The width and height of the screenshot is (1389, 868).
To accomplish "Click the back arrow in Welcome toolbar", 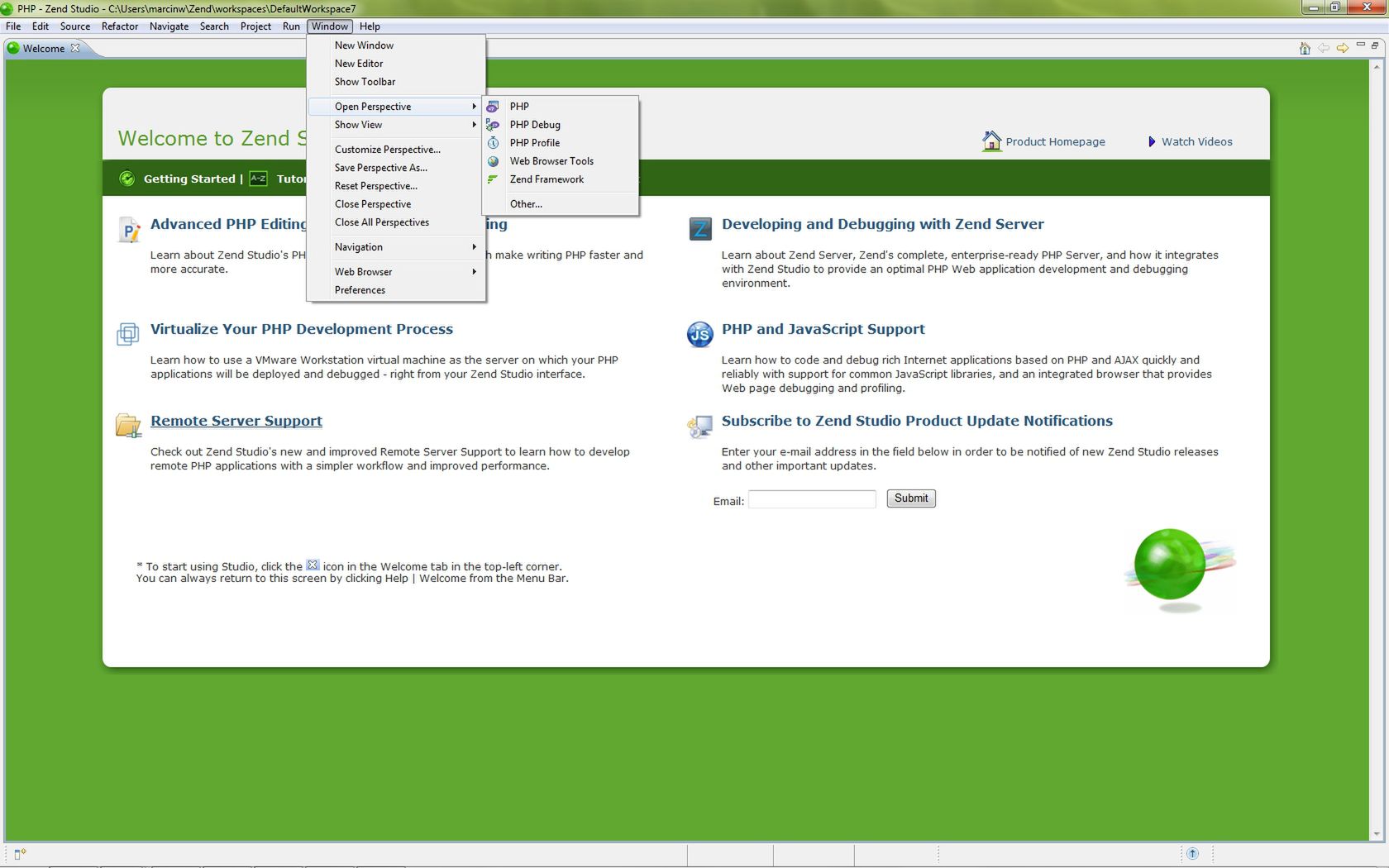I will pyautogui.click(x=1324, y=48).
